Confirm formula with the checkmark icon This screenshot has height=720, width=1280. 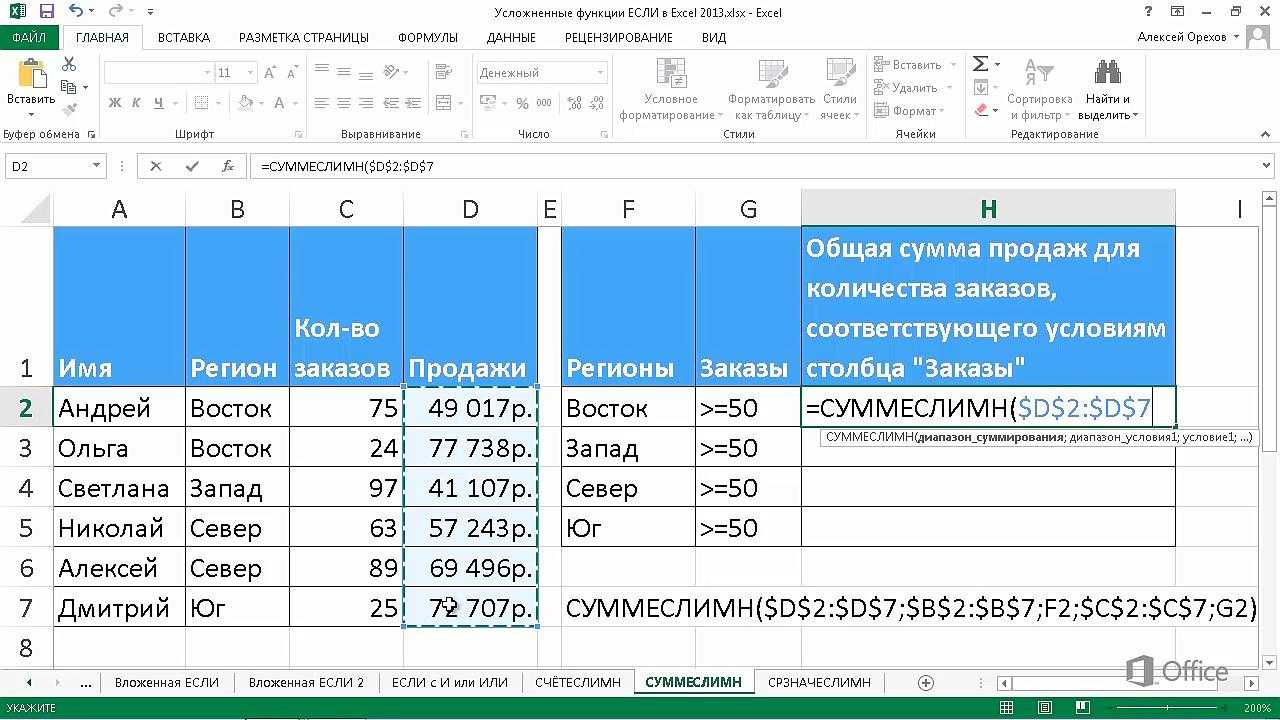pyautogui.click(x=192, y=167)
